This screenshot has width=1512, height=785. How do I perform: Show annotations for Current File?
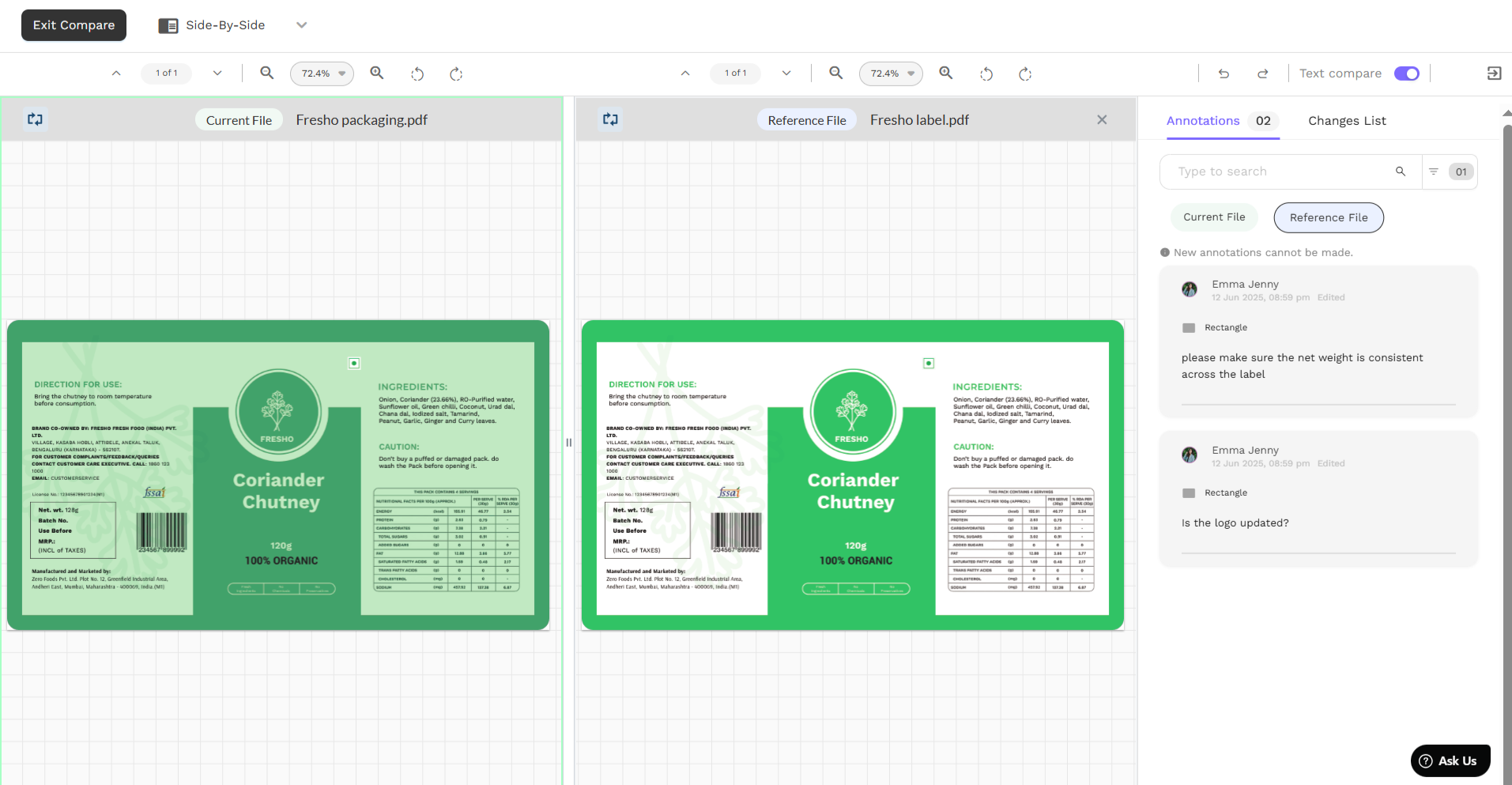pyautogui.click(x=1214, y=217)
